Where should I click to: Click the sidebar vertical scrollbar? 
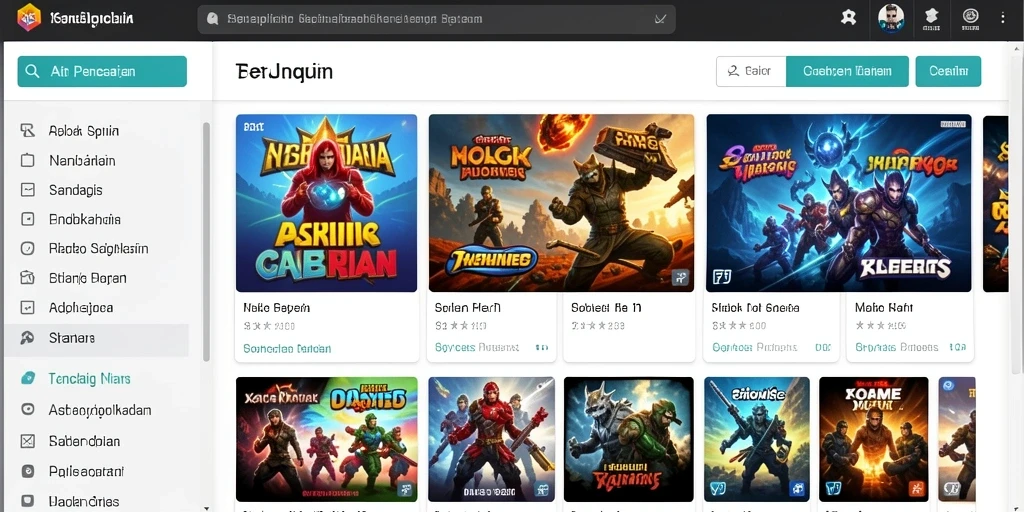click(x=206, y=242)
